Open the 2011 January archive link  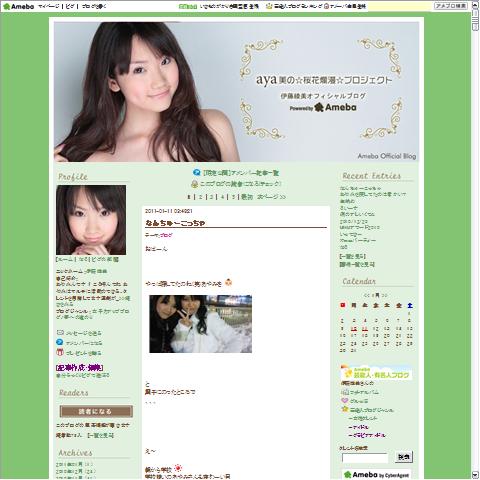point(75,464)
